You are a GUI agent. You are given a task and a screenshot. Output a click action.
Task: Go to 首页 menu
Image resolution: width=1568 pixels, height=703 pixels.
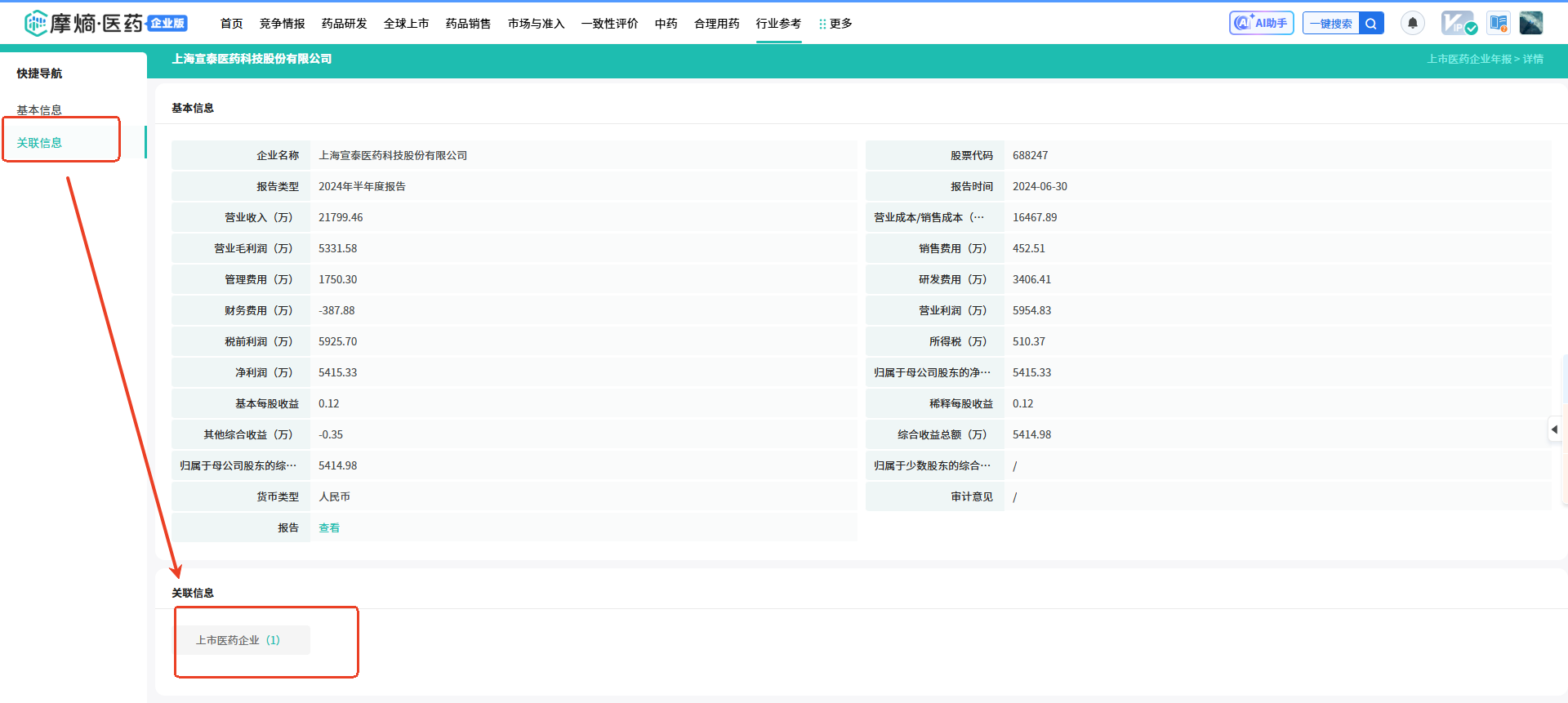tap(232, 24)
